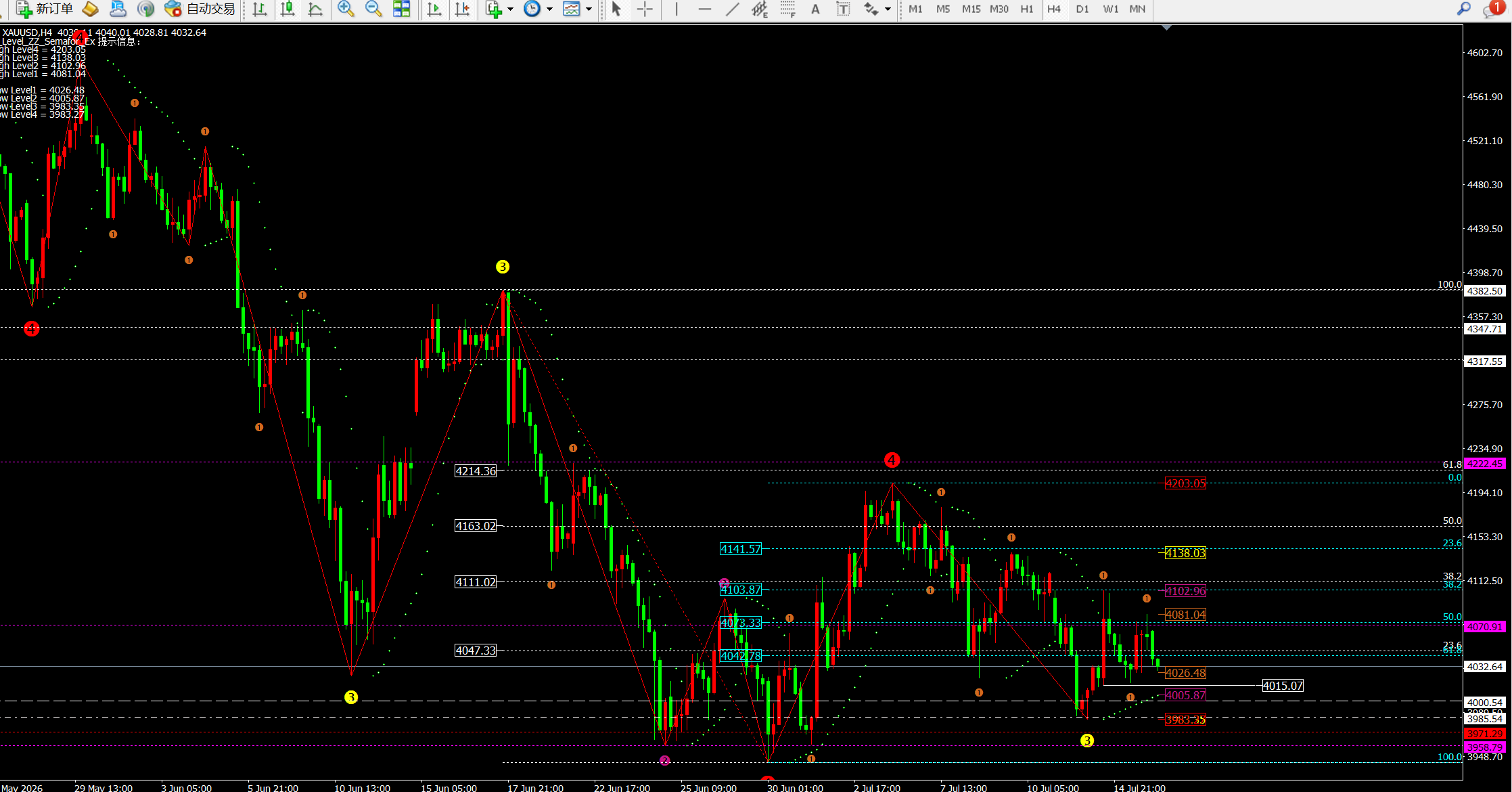The width and height of the screenshot is (1512, 792).
Task: Select the H4 timeframe button
Action: coord(1054,9)
